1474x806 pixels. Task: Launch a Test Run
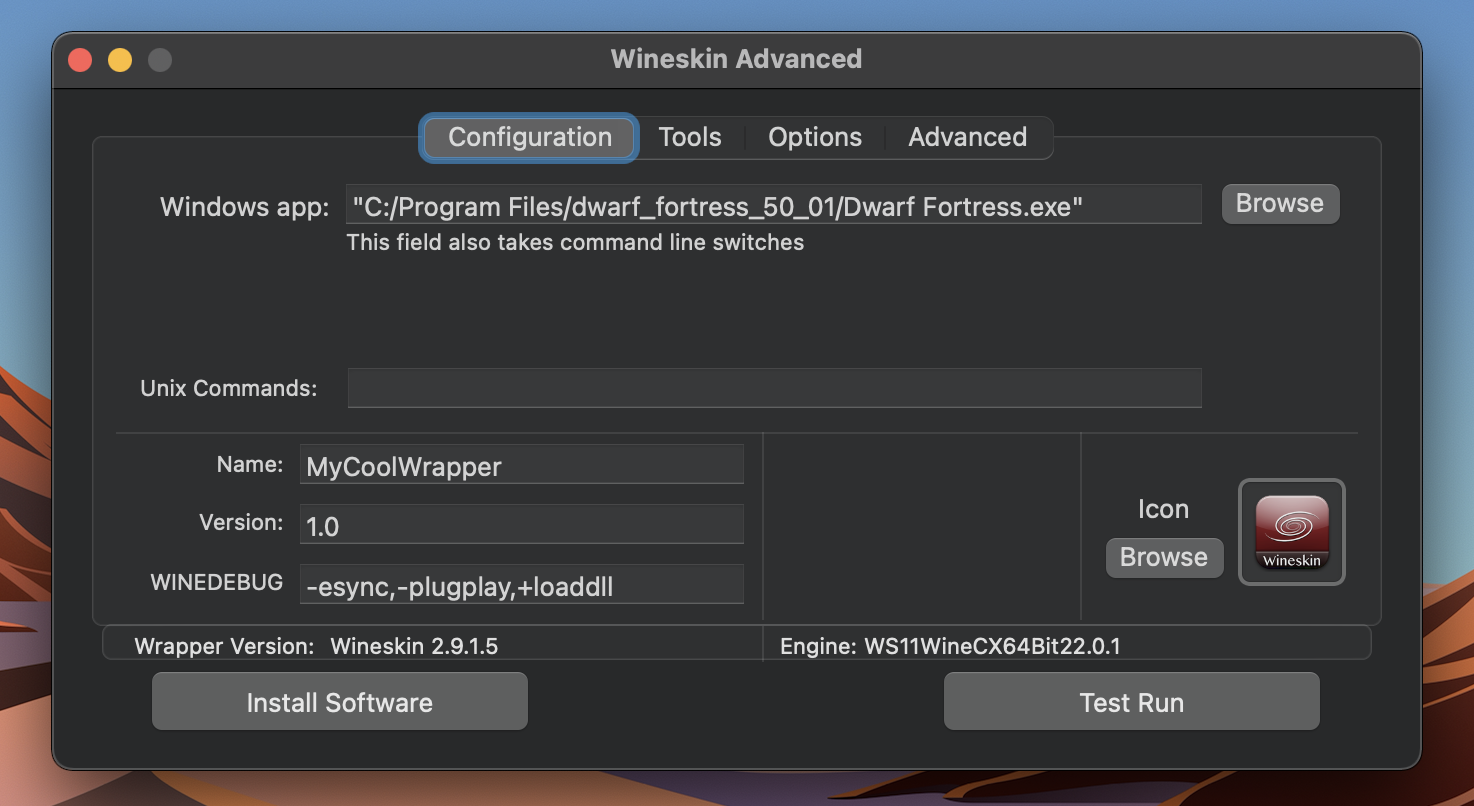click(x=1132, y=702)
